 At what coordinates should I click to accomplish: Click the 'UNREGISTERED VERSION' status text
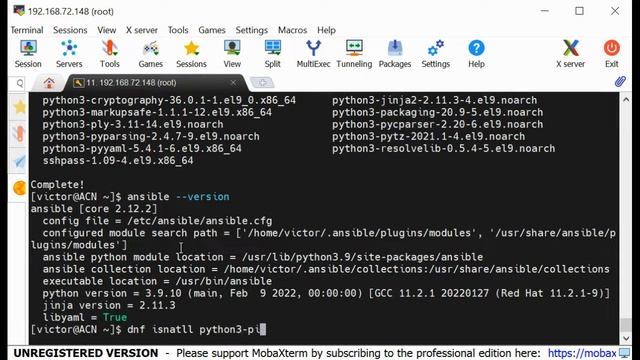[86, 353]
